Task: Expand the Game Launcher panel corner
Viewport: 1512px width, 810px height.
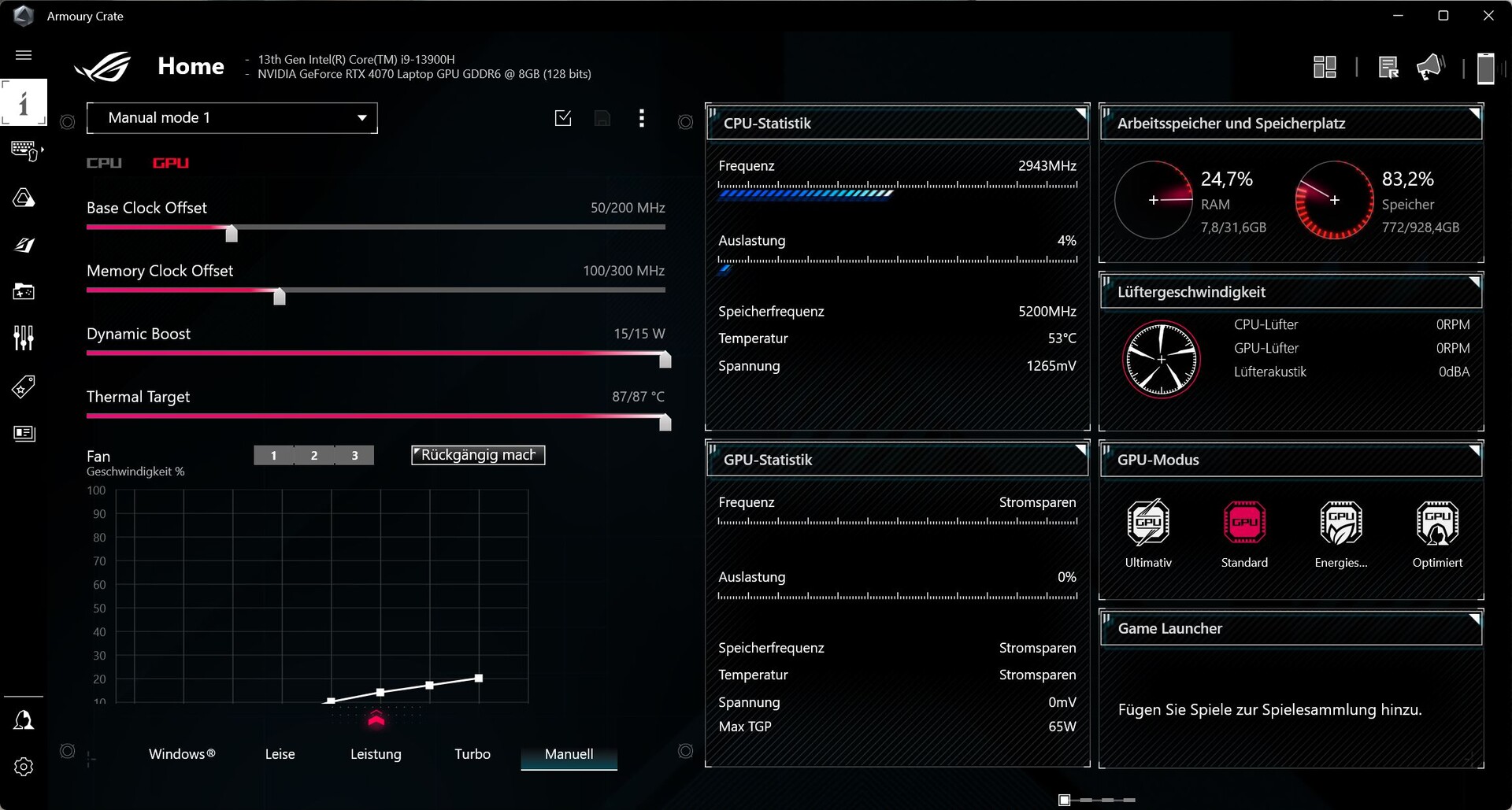Action: pyautogui.click(x=1474, y=618)
